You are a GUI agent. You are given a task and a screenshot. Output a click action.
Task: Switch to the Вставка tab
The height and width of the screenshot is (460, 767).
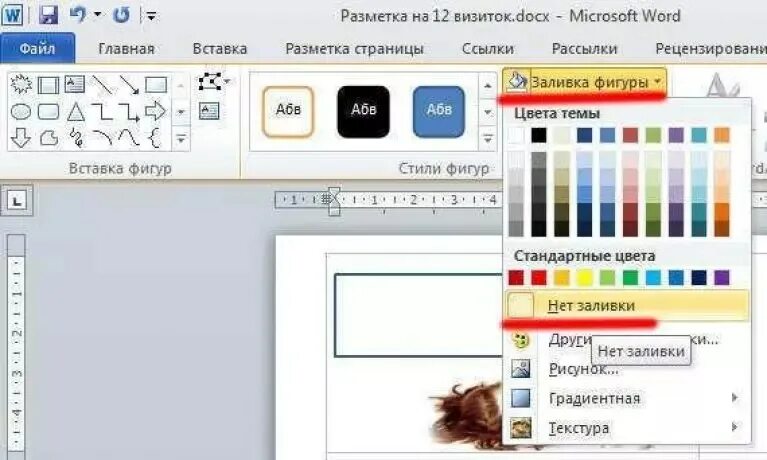(220, 48)
